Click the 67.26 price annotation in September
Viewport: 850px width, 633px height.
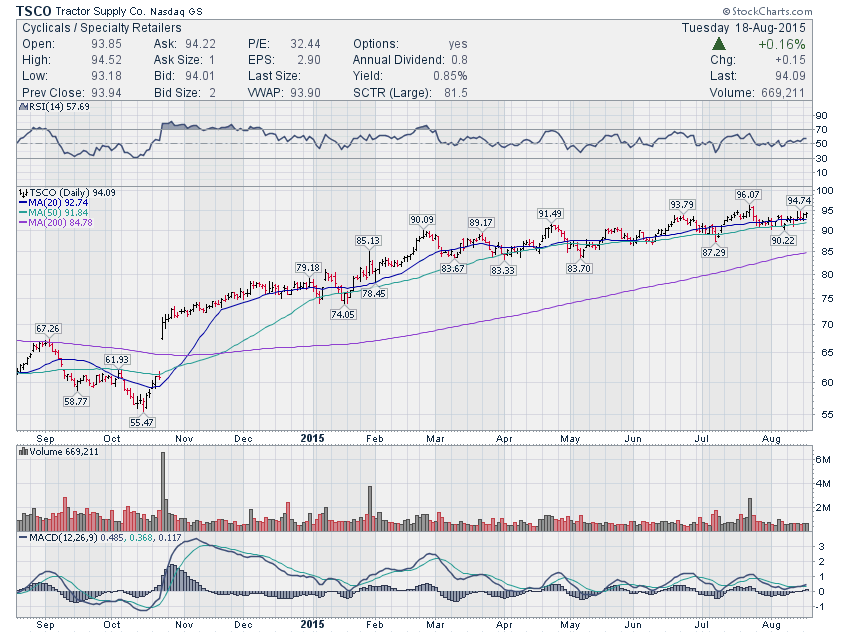tap(48, 328)
